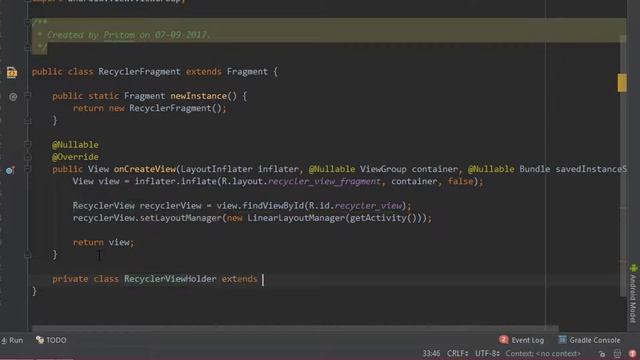Open the Event Log panel
Image resolution: width=640 pixels, height=360 pixels.
point(522,340)
